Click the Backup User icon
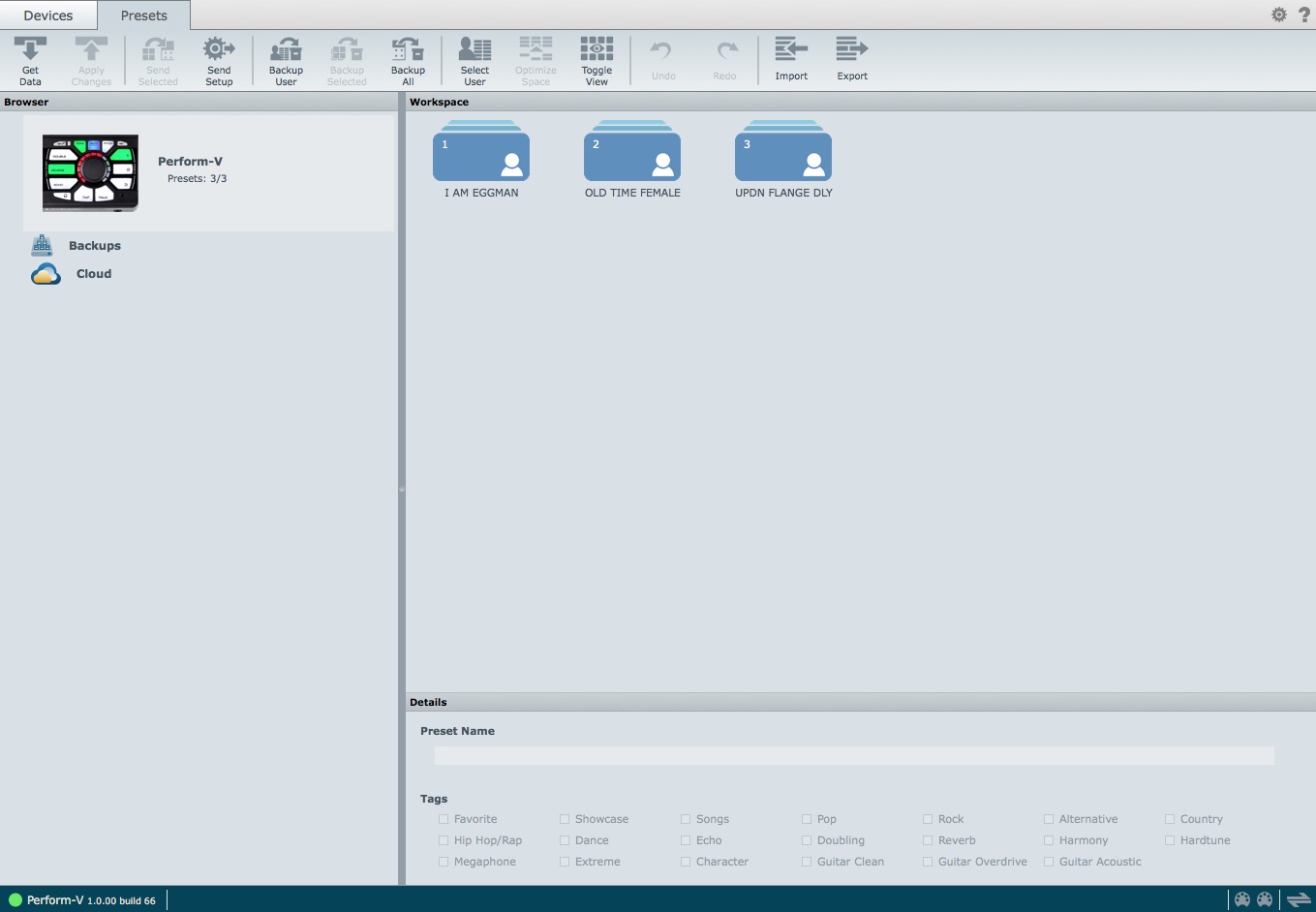Screen dimensions: 1316x912 click(285, 58)
